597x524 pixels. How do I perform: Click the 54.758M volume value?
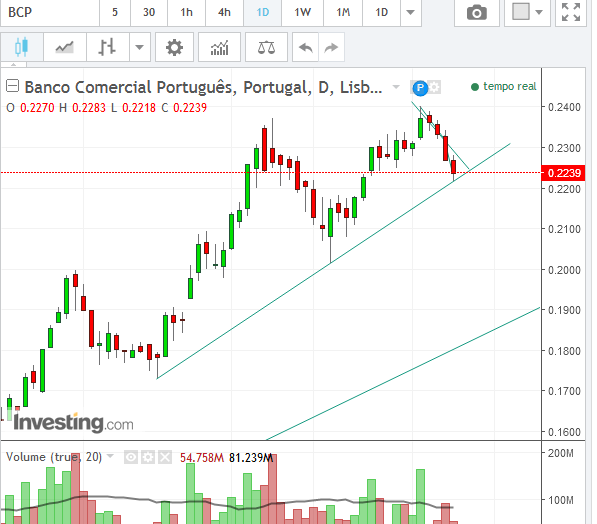pos(202,457)
